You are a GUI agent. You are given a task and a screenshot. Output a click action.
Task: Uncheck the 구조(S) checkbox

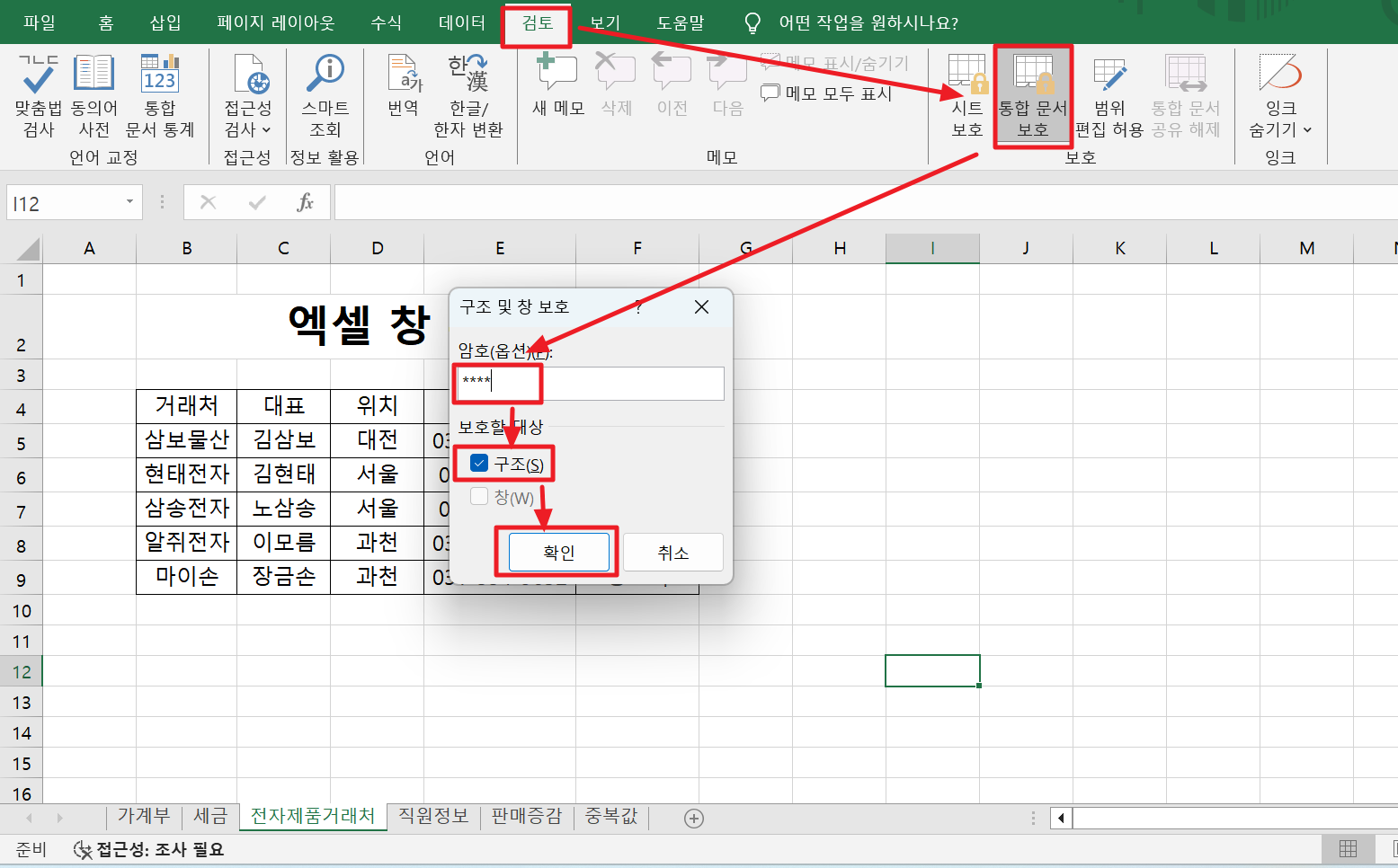(479, 463)
